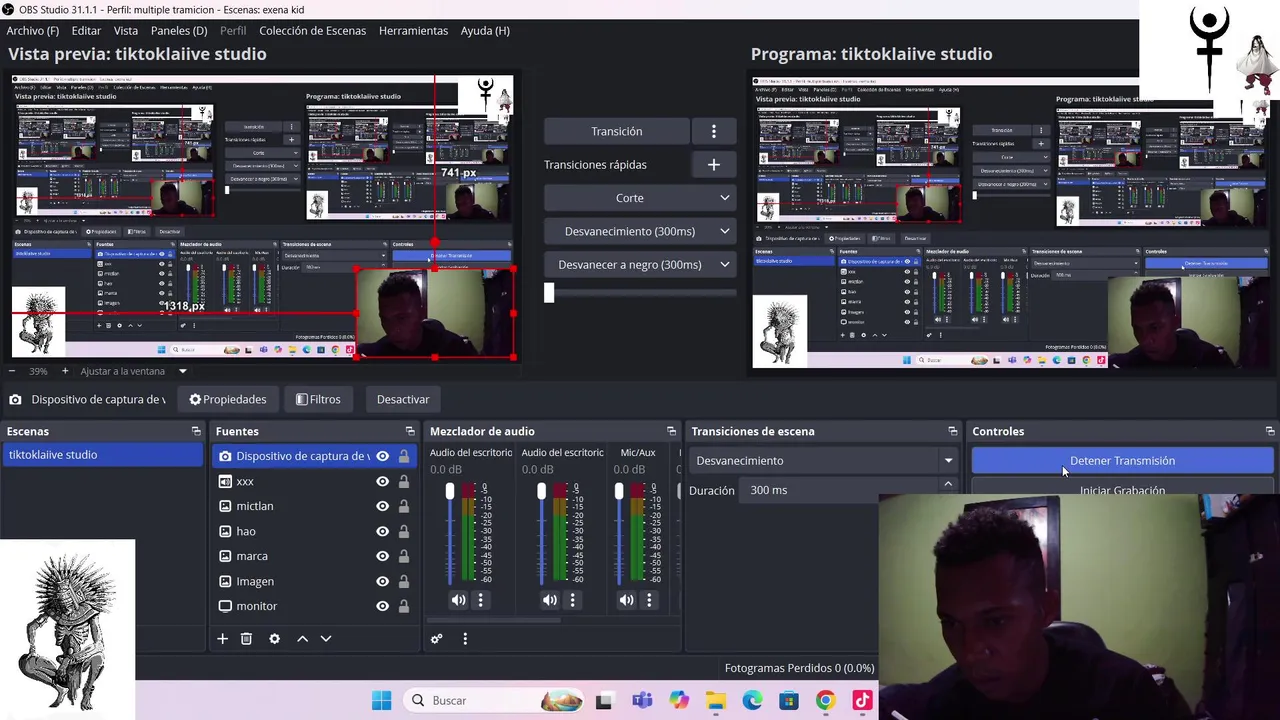Image resolution: width=1280 pixels, height=720 pixels.
Task: Open the Vista menu
Action: click(126, 30)
